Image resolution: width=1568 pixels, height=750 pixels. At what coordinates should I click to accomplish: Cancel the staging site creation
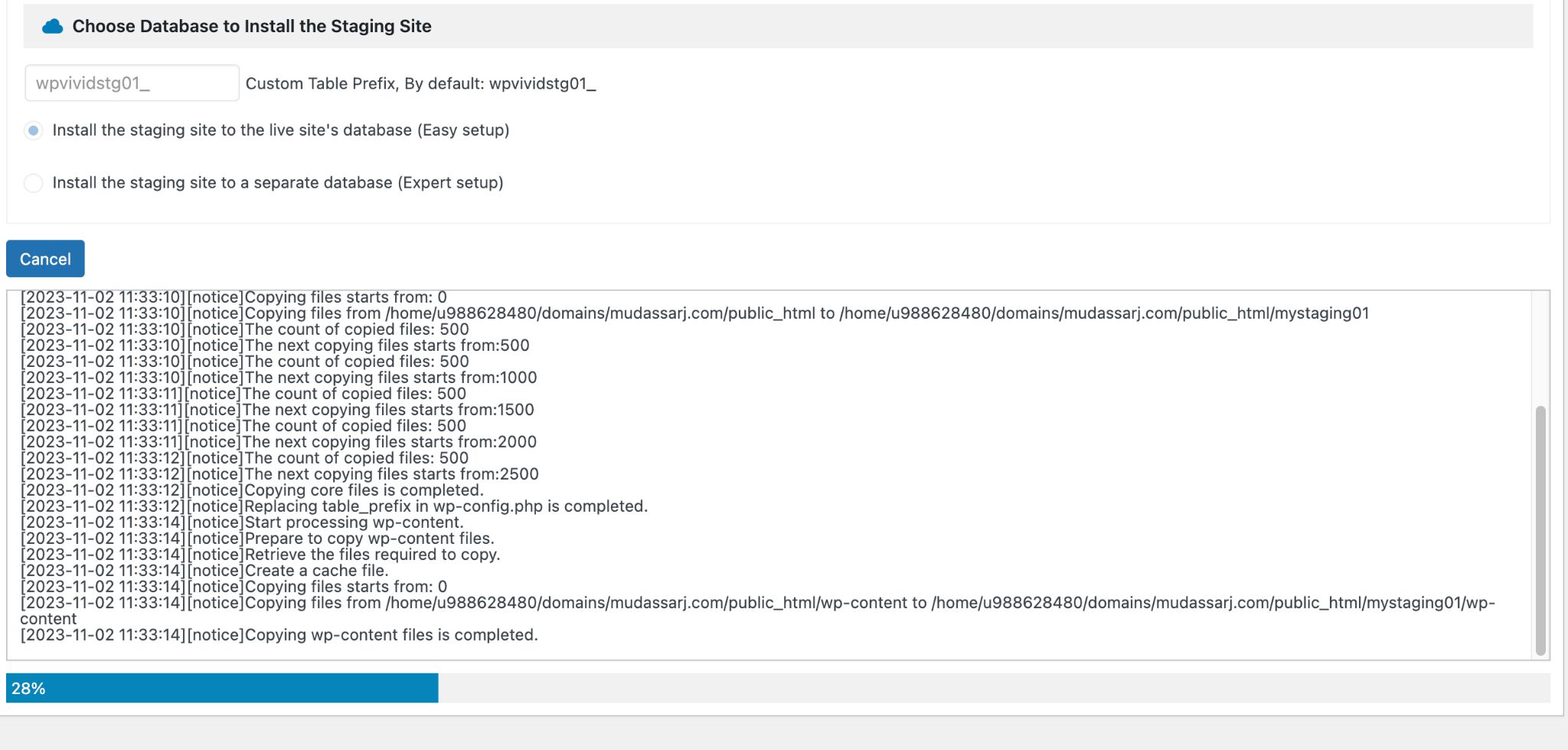pyautogui.click(x=45, y=259)
